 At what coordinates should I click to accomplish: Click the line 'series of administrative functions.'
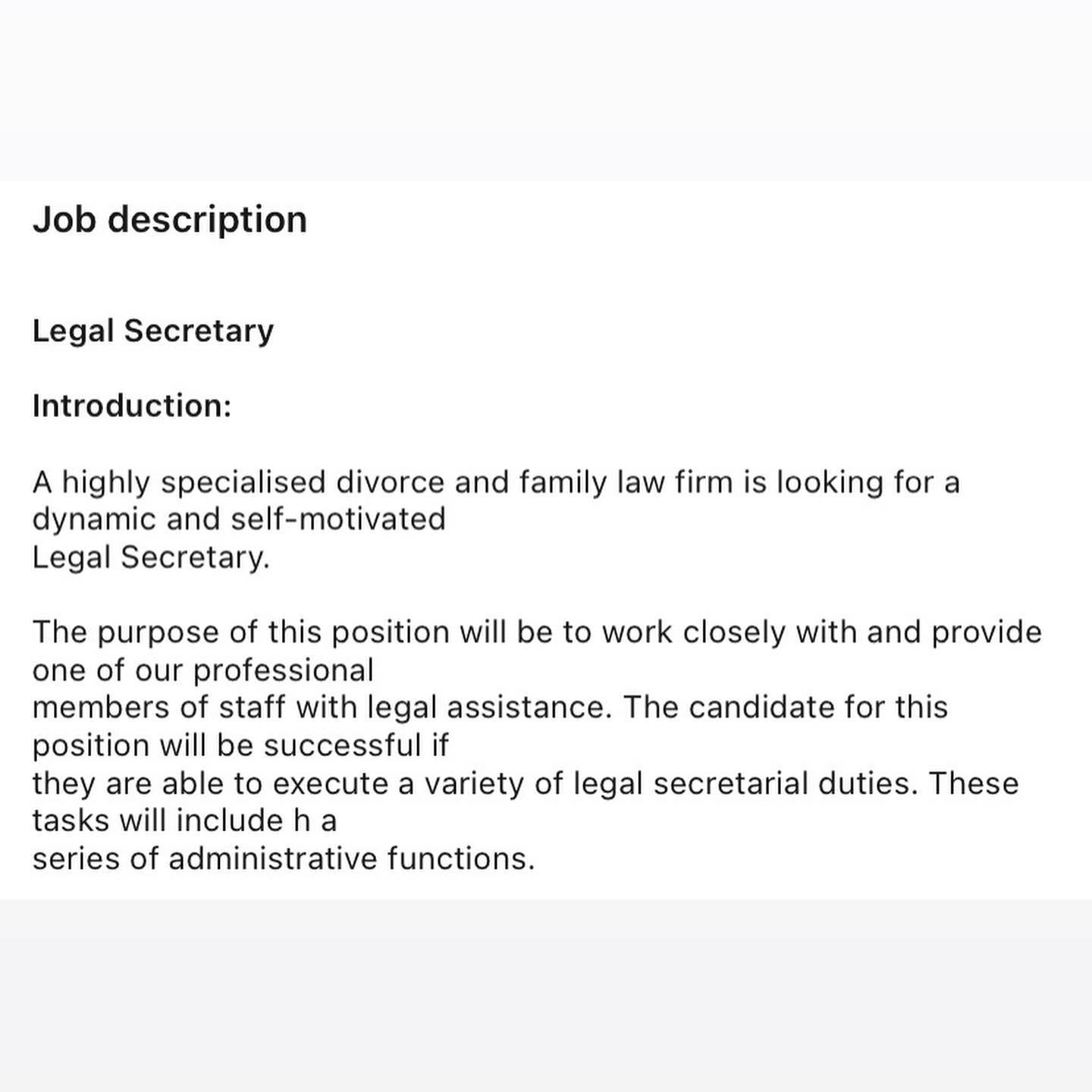tap(284, 859)
